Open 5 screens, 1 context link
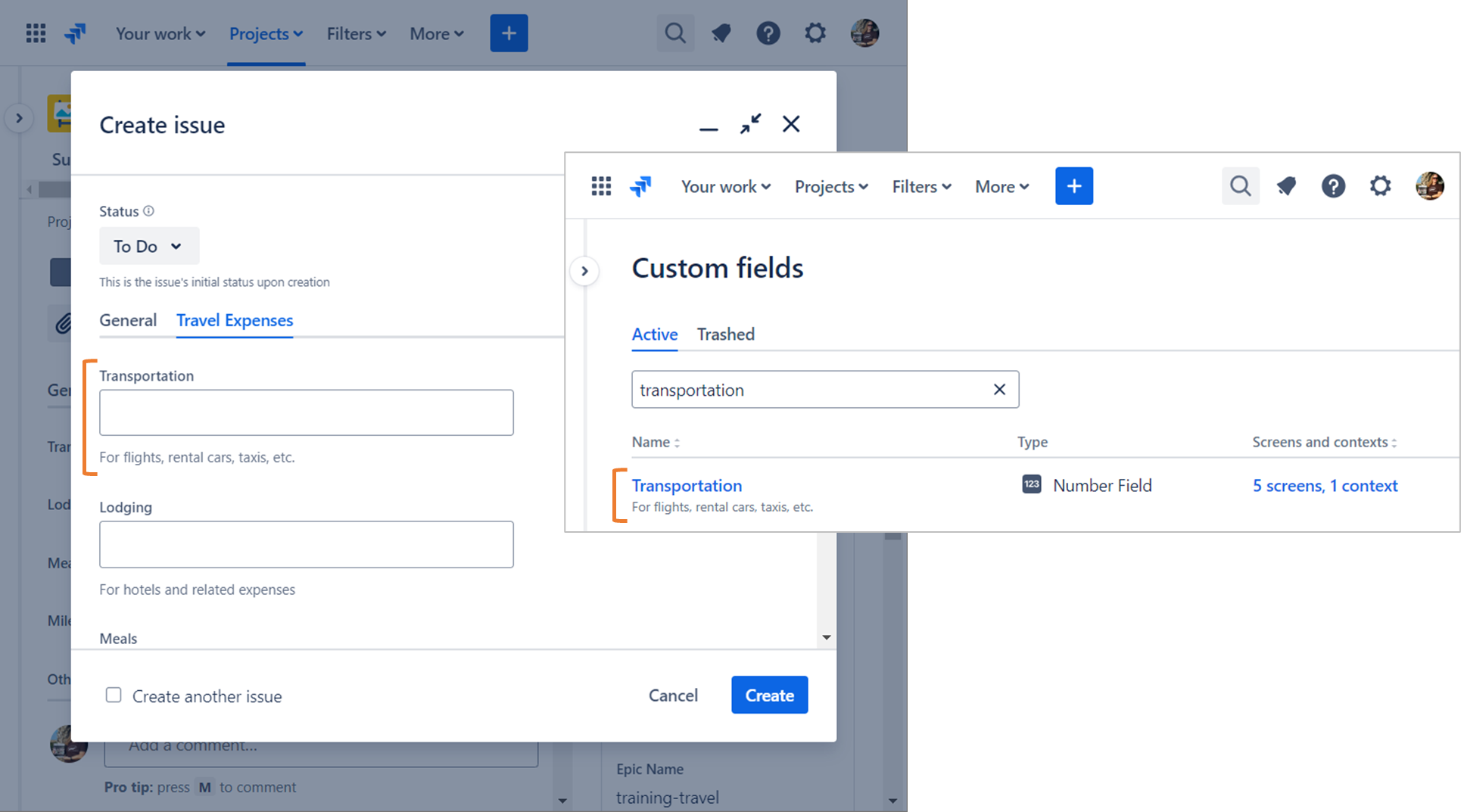This screenshot has height=812, width=1461. pos(1325,485)
